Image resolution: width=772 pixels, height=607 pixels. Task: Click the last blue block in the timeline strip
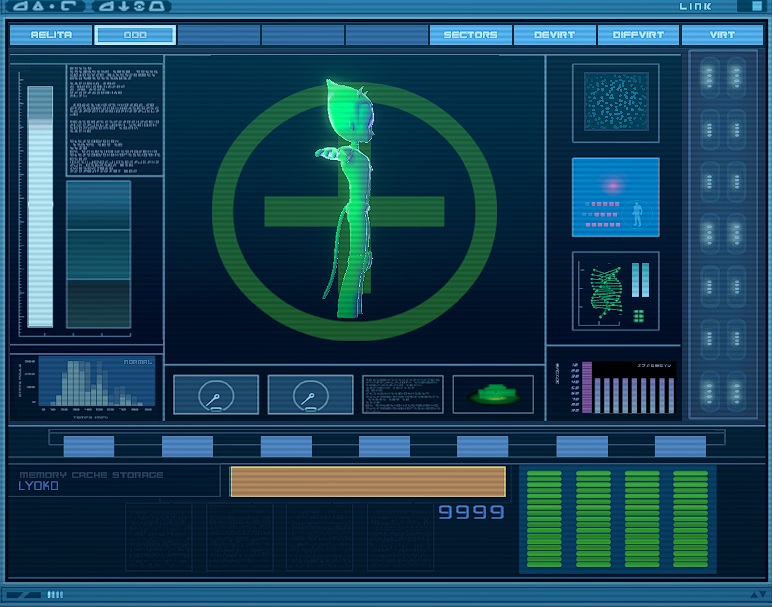(680, 447)
